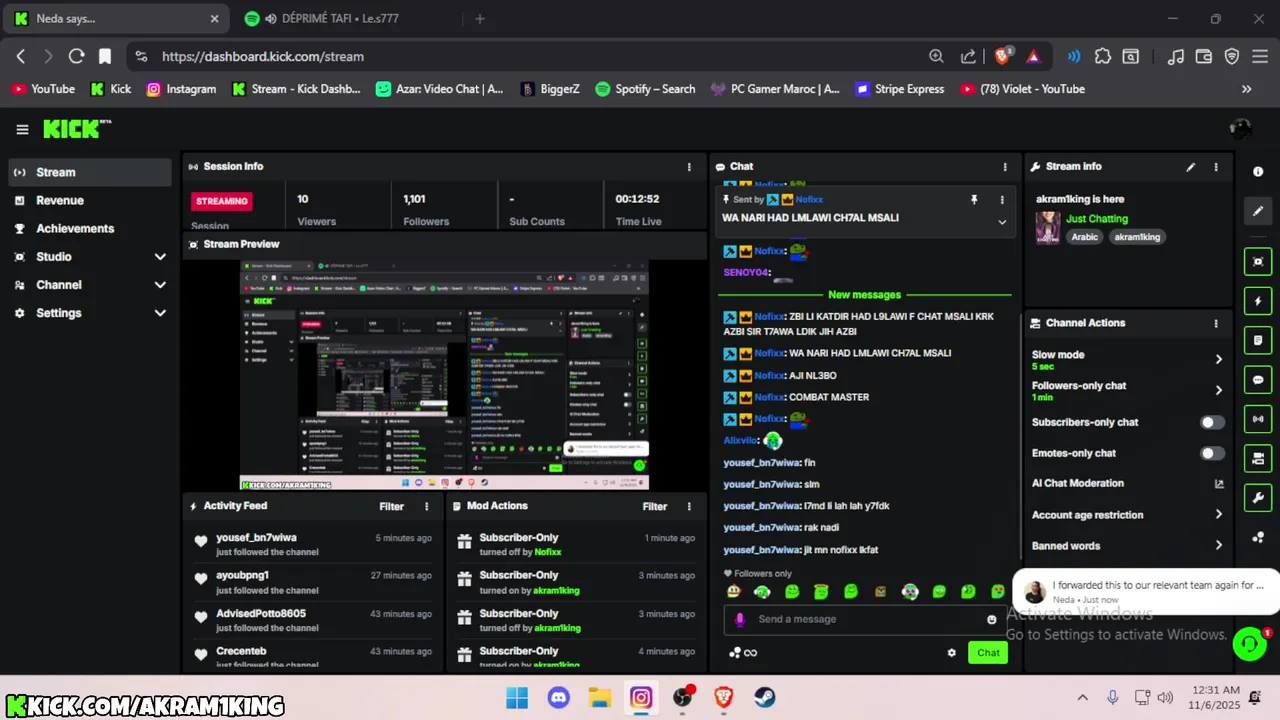Open chat settings gear icon

point(952,653)
